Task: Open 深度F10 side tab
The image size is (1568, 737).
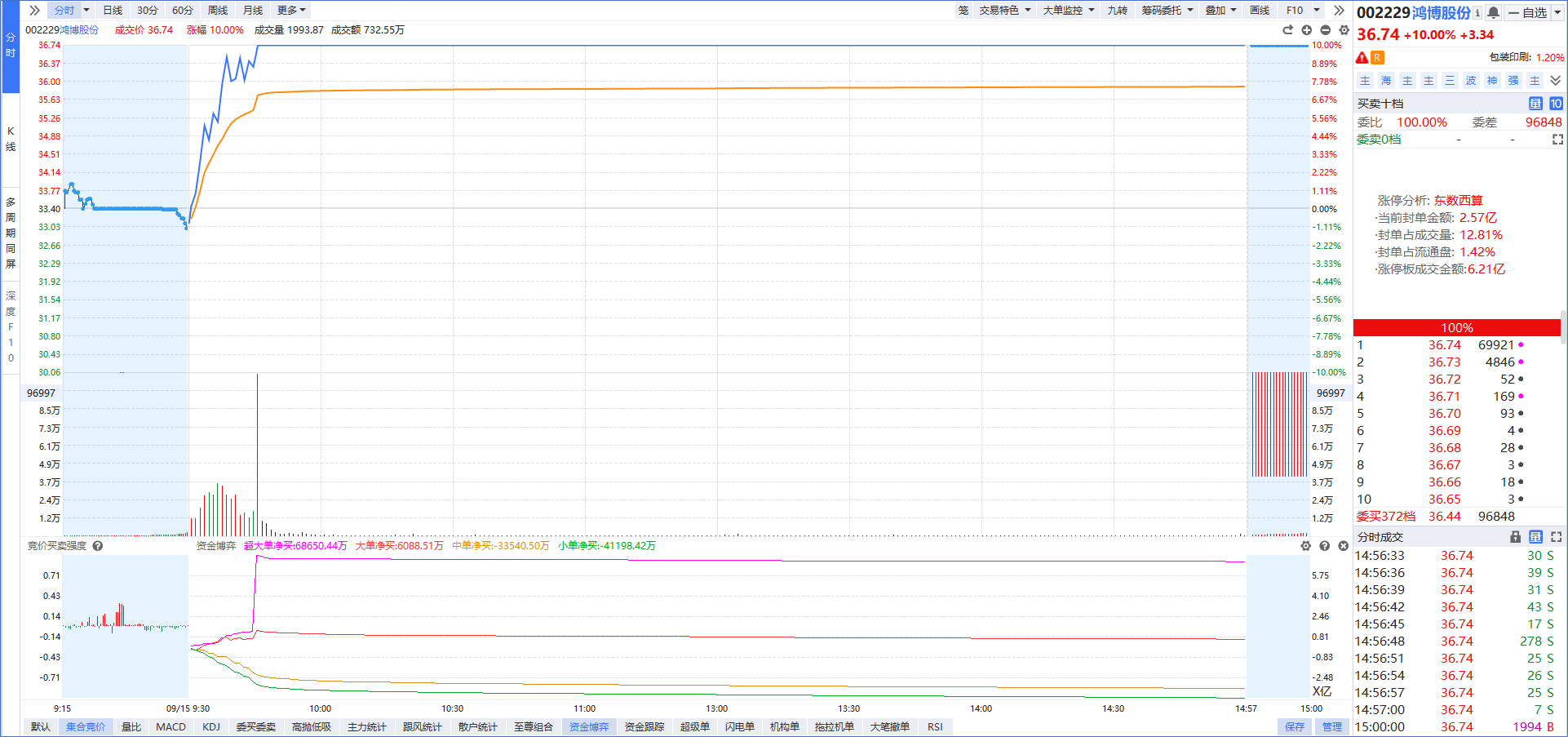Action: point(11,326)
